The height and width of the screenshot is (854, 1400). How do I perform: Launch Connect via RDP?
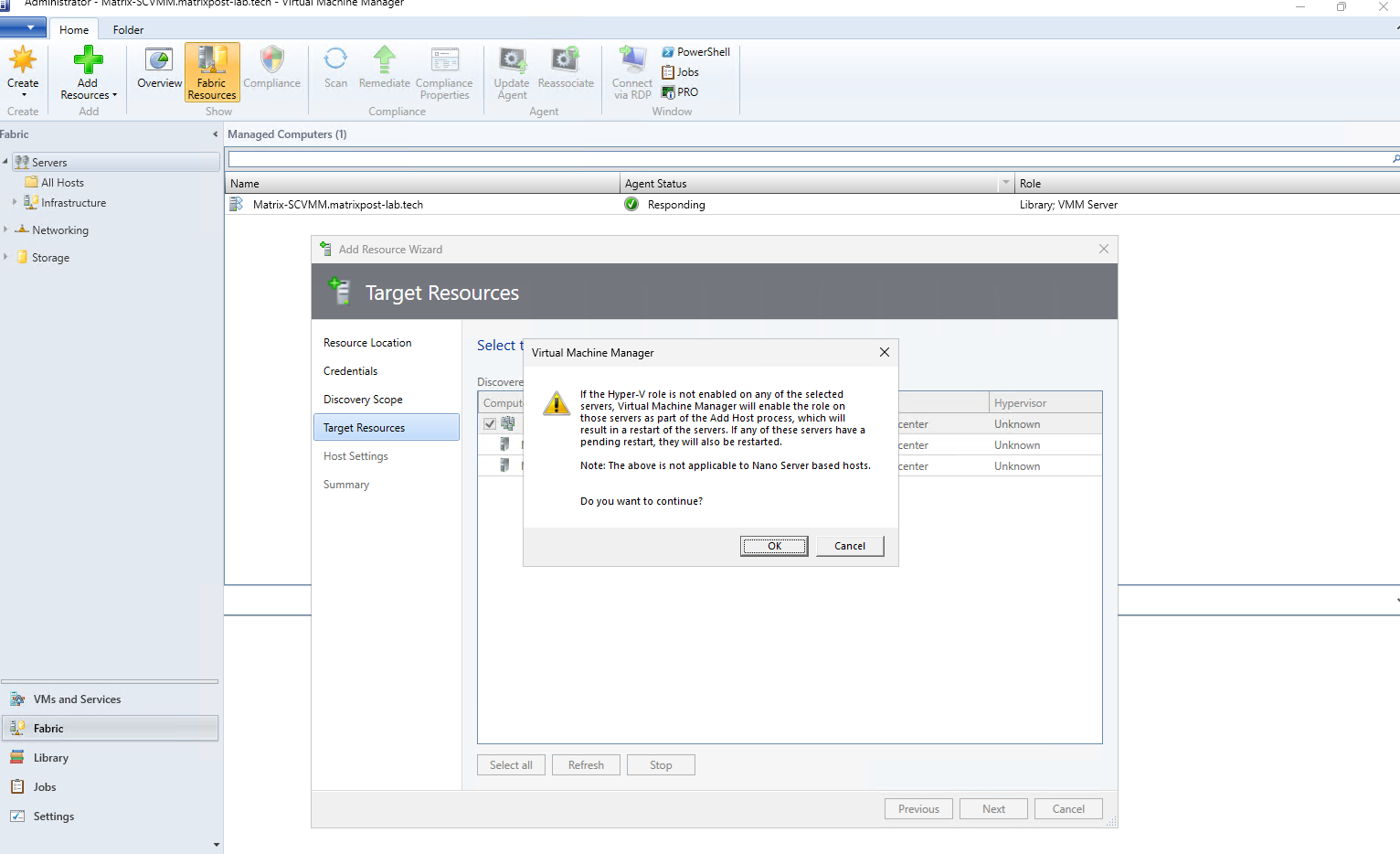[x=632, y=72]
